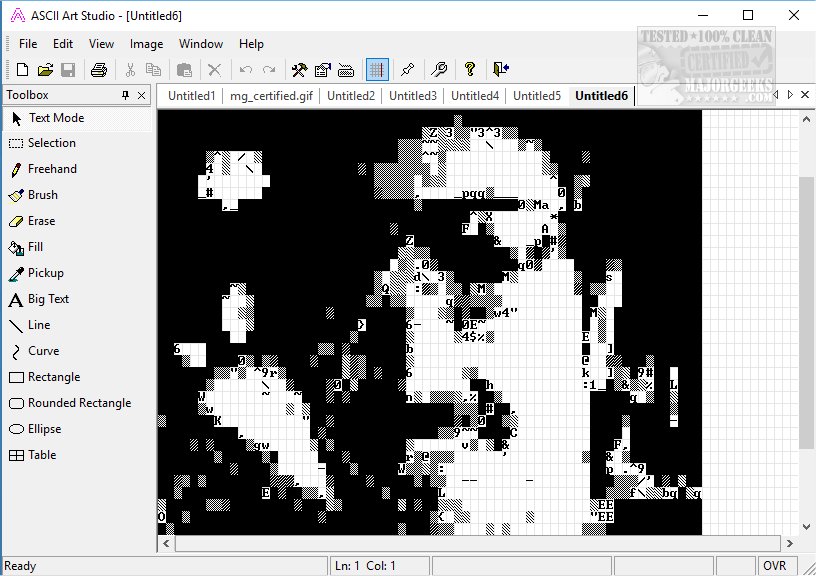Select the Fill tool
This screenshot has height=576, width=816.
40,247
